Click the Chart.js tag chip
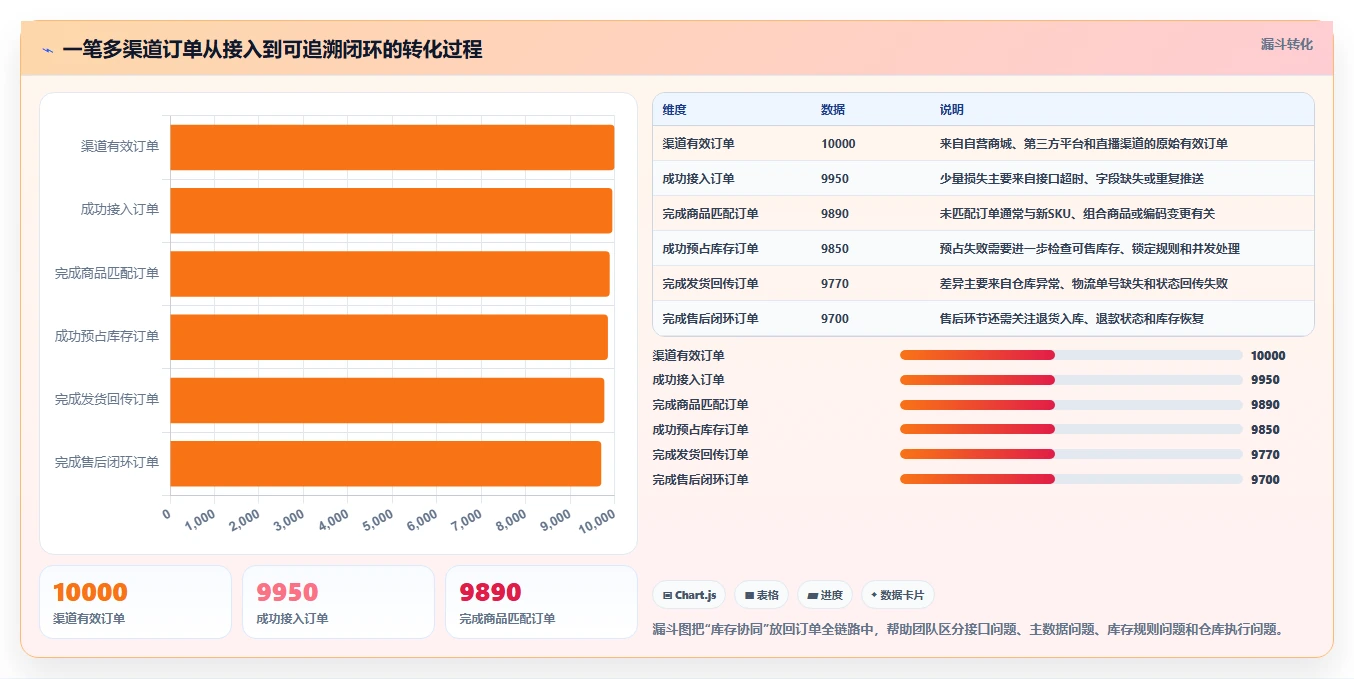 click(x=689, y=595)
